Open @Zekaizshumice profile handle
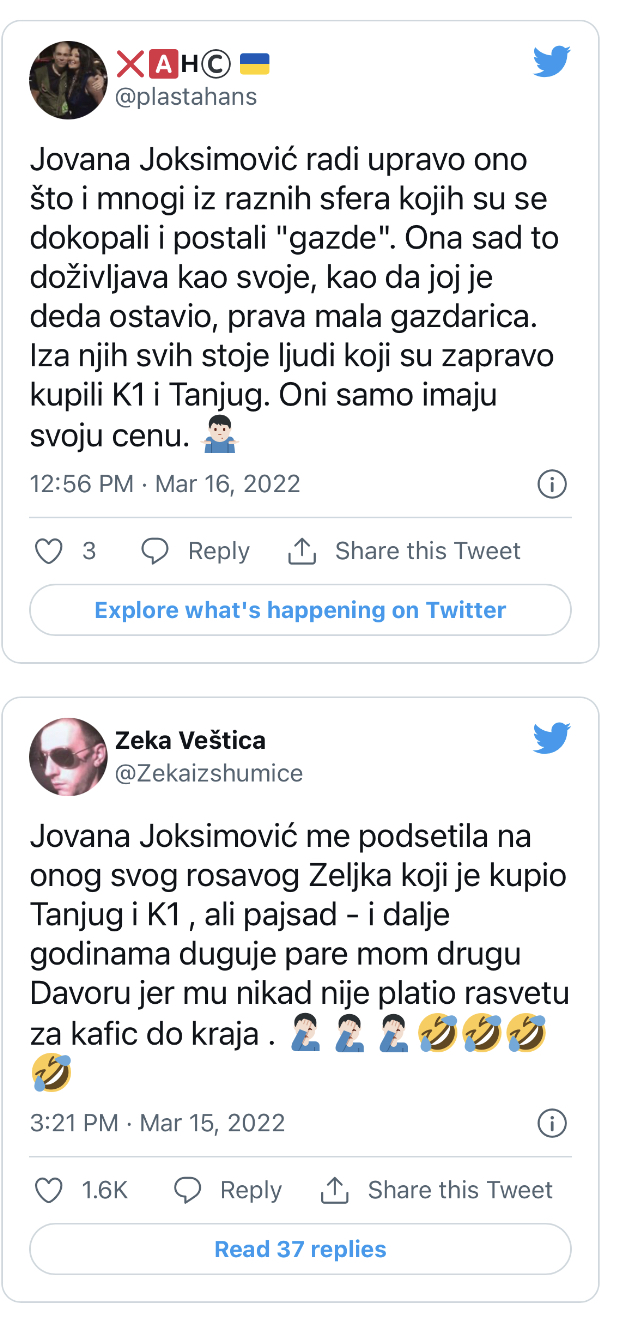Image resolution: width=618 pixels, height=1320 pixels. click(209, 773)
